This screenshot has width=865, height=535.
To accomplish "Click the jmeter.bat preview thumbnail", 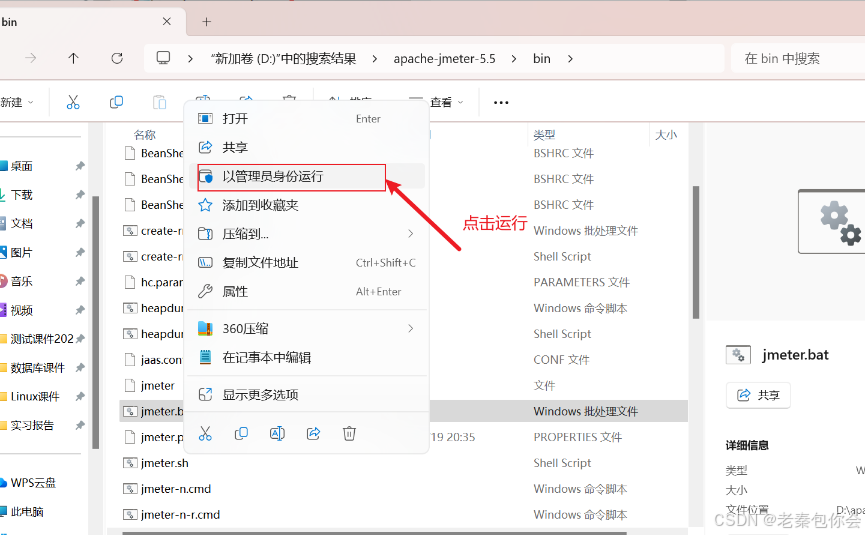I will tap(831, 221).
